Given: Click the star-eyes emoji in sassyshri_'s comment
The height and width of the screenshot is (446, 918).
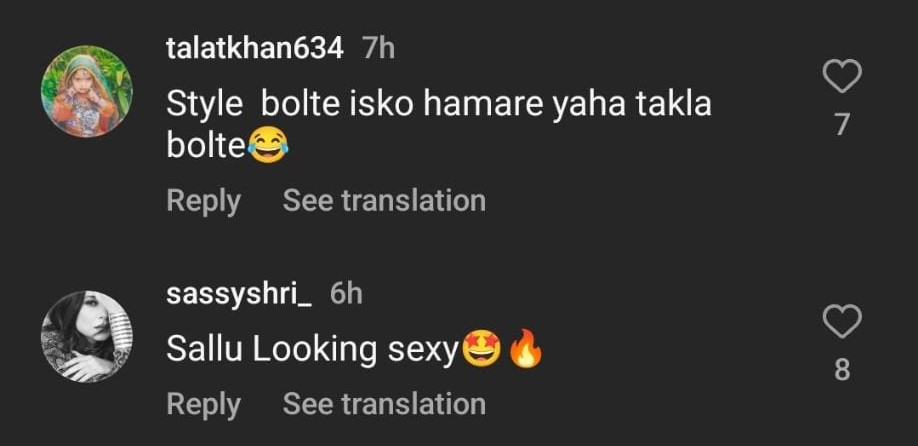Looking at the screenshot, I should coord(479,350).
